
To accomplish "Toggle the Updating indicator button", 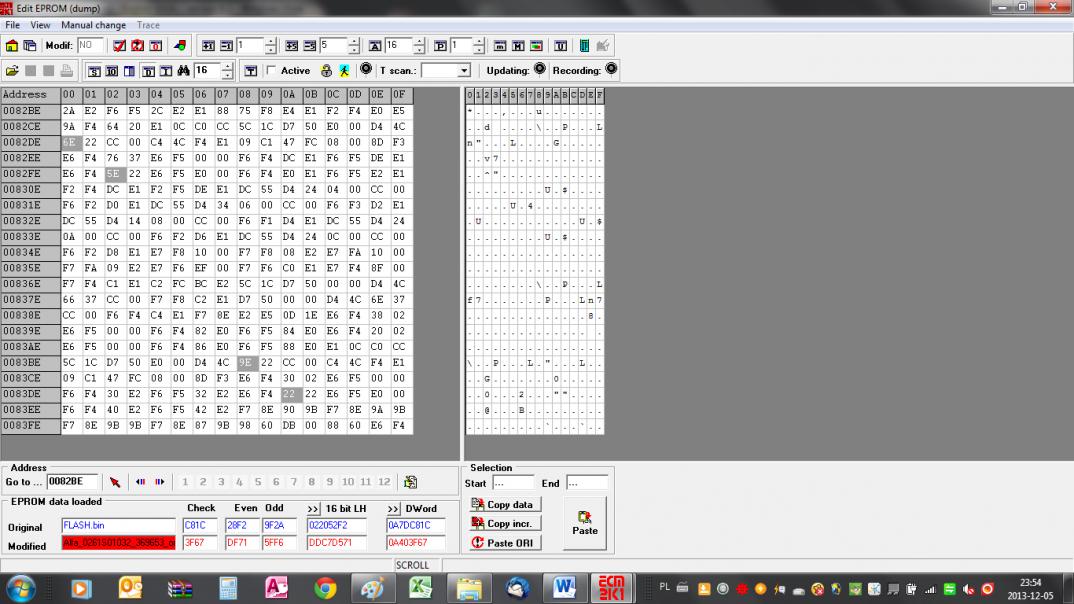I will click(x=540, y=70).
